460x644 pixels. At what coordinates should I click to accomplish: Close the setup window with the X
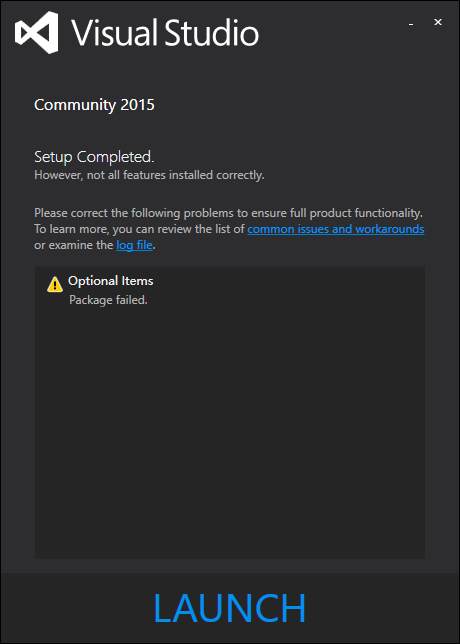tap(438, 23)
